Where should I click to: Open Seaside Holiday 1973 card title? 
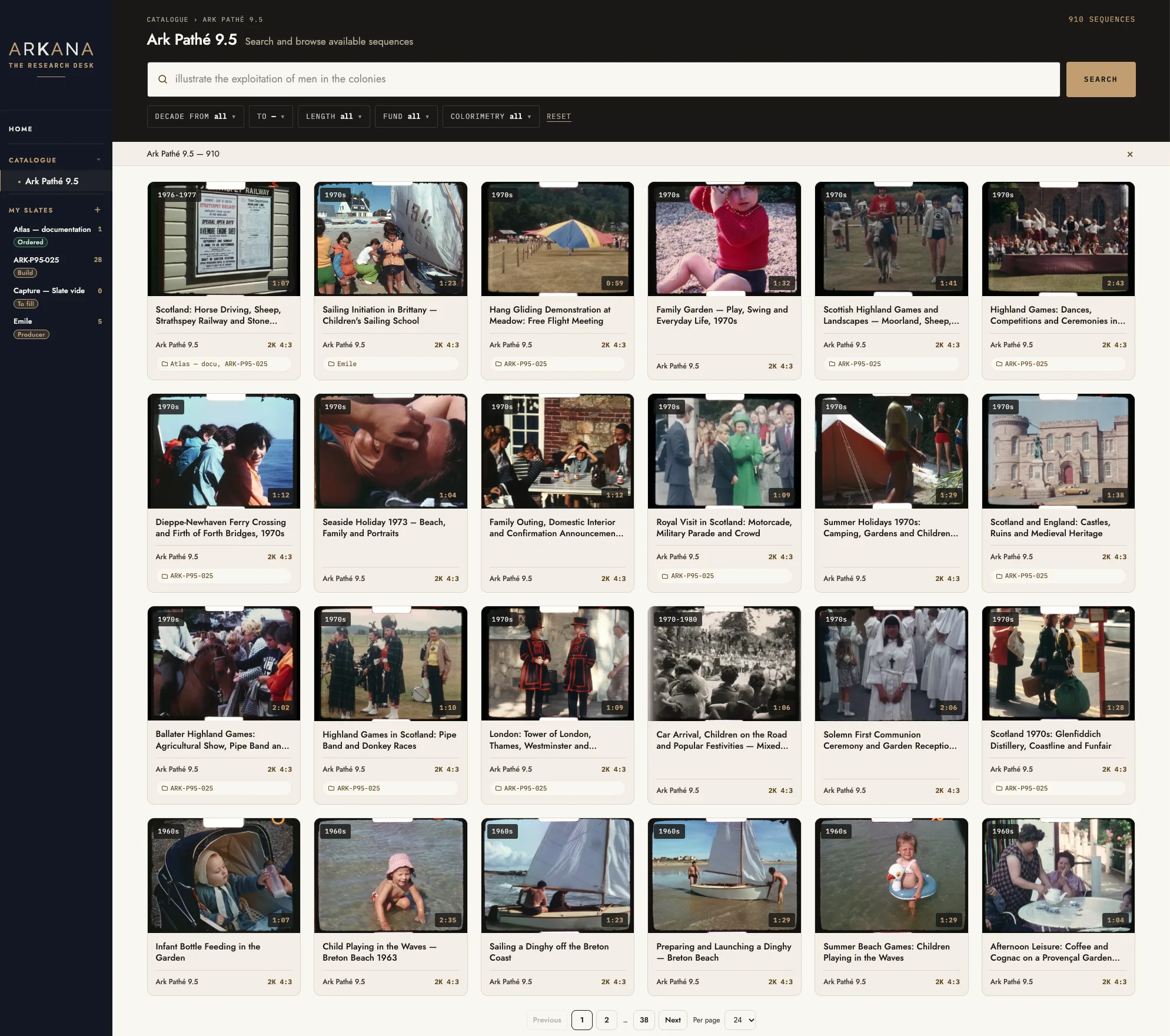384,528
